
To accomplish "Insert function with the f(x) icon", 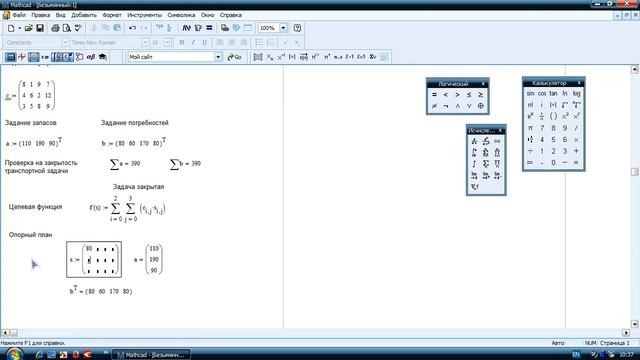I will point(187,28).
